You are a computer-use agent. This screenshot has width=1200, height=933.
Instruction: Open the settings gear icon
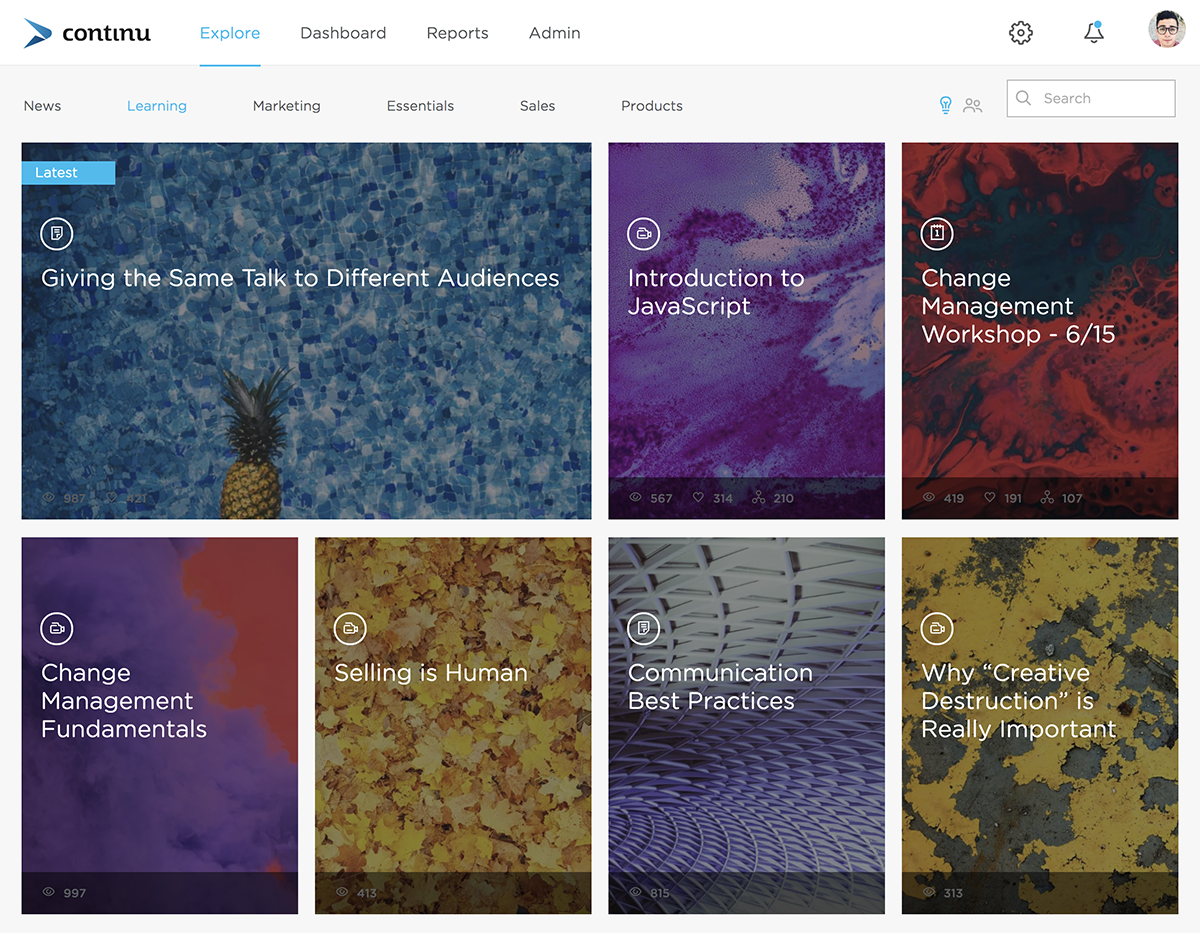[1020, 33]
